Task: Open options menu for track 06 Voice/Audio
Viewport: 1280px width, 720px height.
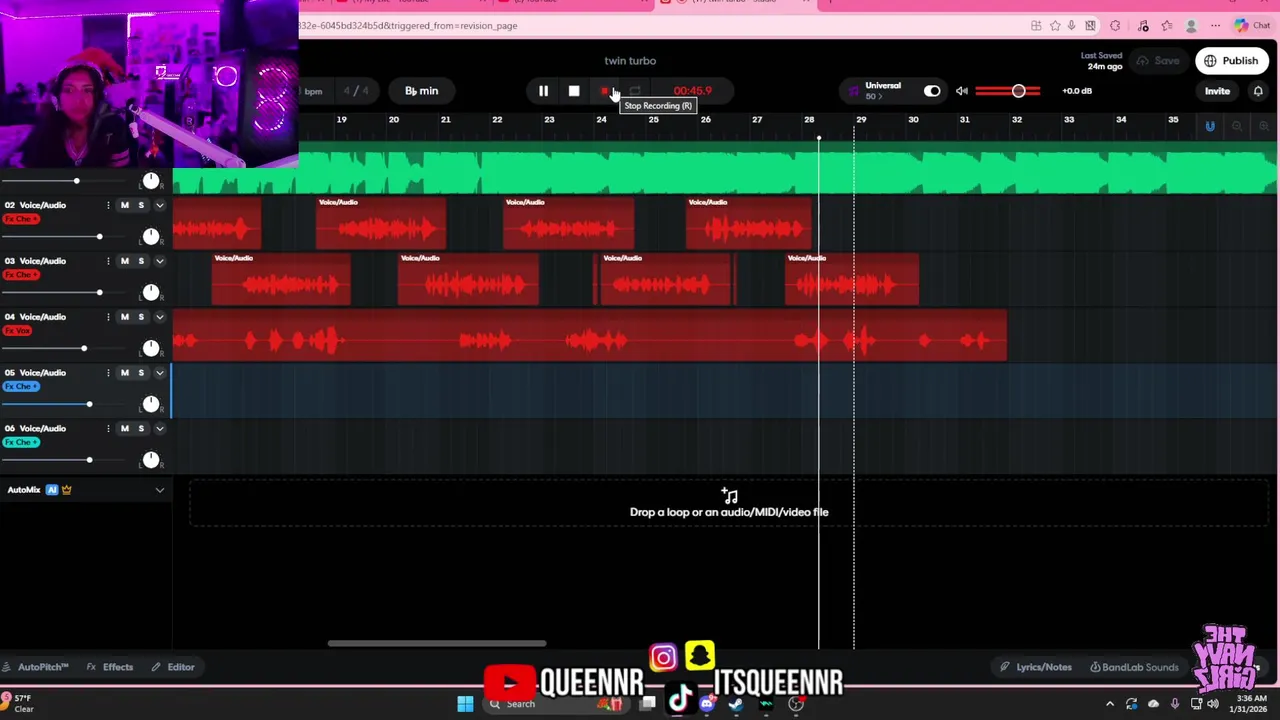Action: [x=108, y=429]
